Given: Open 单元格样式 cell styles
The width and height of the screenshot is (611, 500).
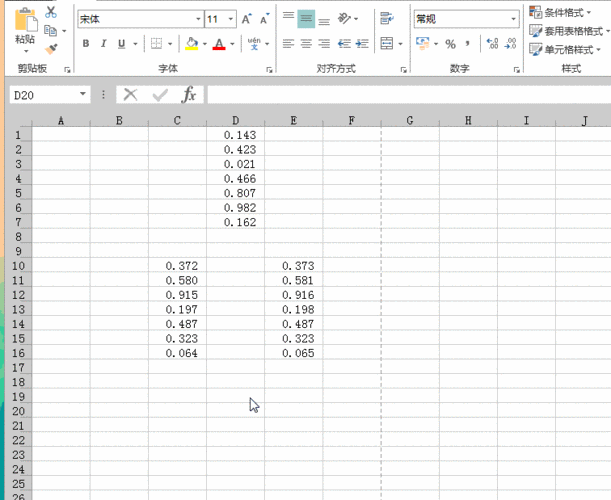Looking at the screenshot, I should pos(565,50).
